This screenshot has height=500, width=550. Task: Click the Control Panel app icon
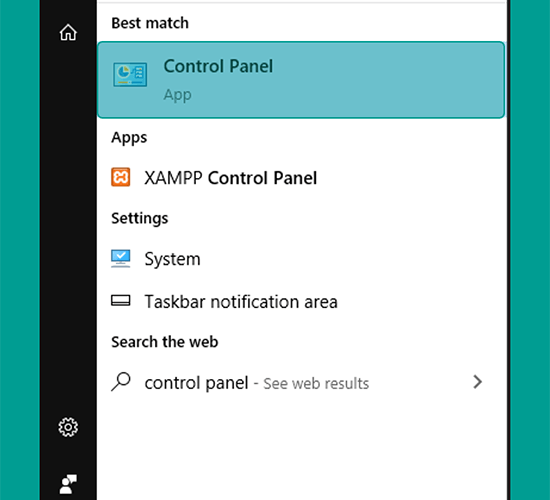tap(130, 74)
